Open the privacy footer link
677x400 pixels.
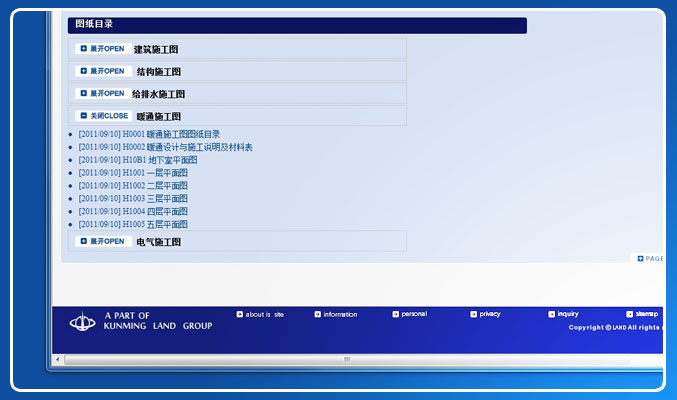coord(485,314)
